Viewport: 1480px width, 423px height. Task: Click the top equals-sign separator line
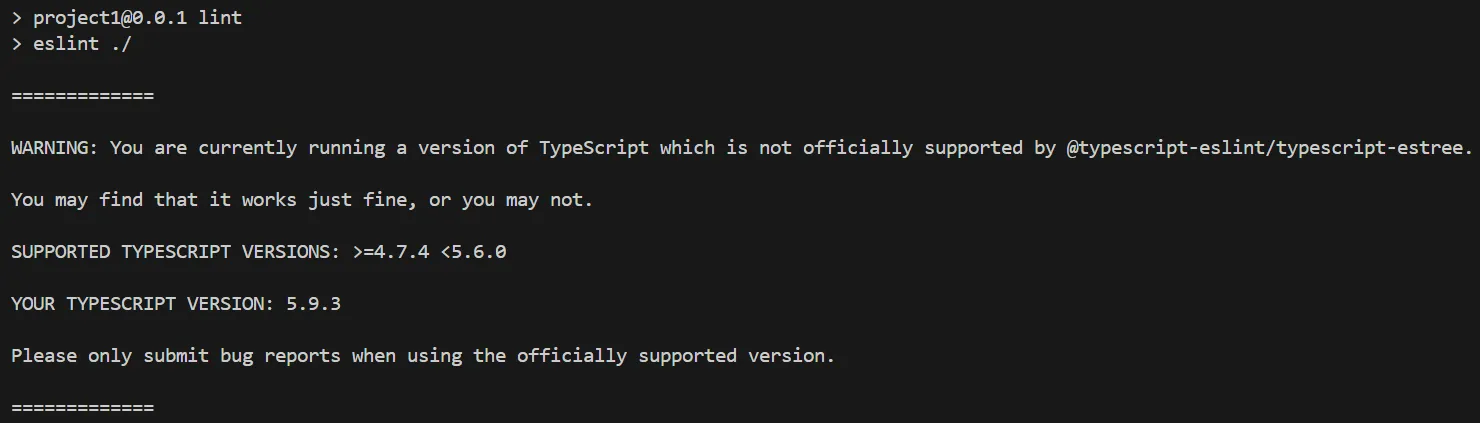click(82, 96)
